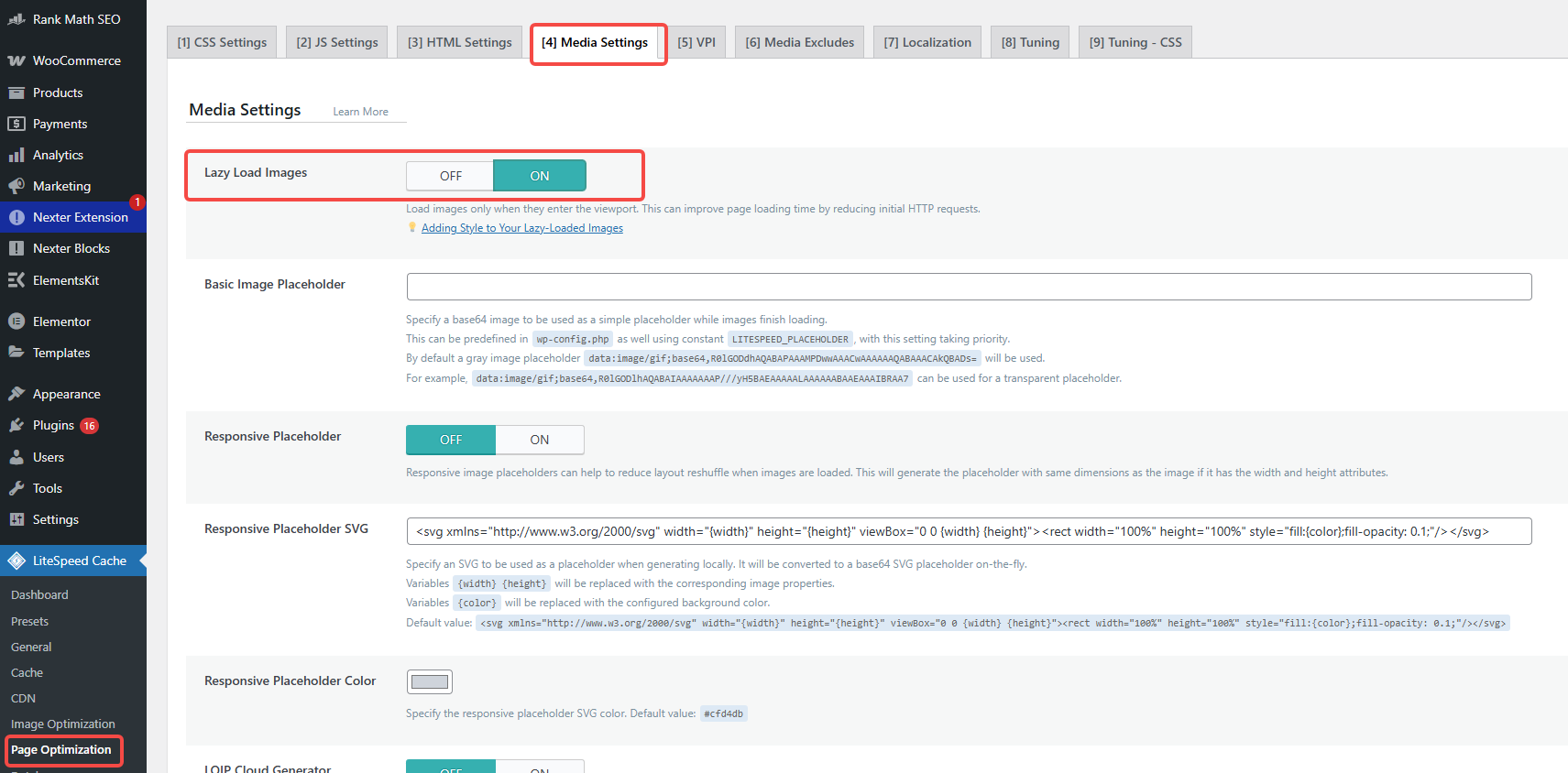Image resolution: width=1568 pixels, height=773 pixels.
Task: Click the LiteSpeed Cache diamond icon
Action: 16,561
